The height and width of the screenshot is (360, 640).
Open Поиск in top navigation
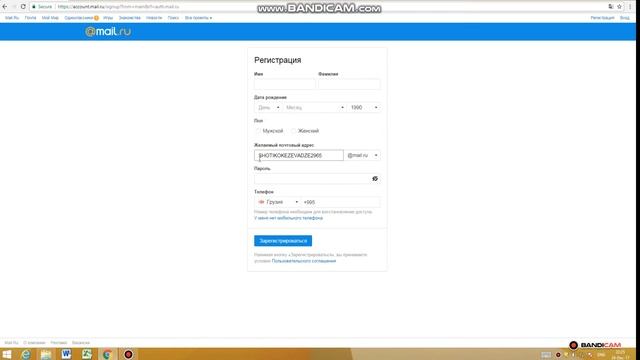[x=173, y=18]
